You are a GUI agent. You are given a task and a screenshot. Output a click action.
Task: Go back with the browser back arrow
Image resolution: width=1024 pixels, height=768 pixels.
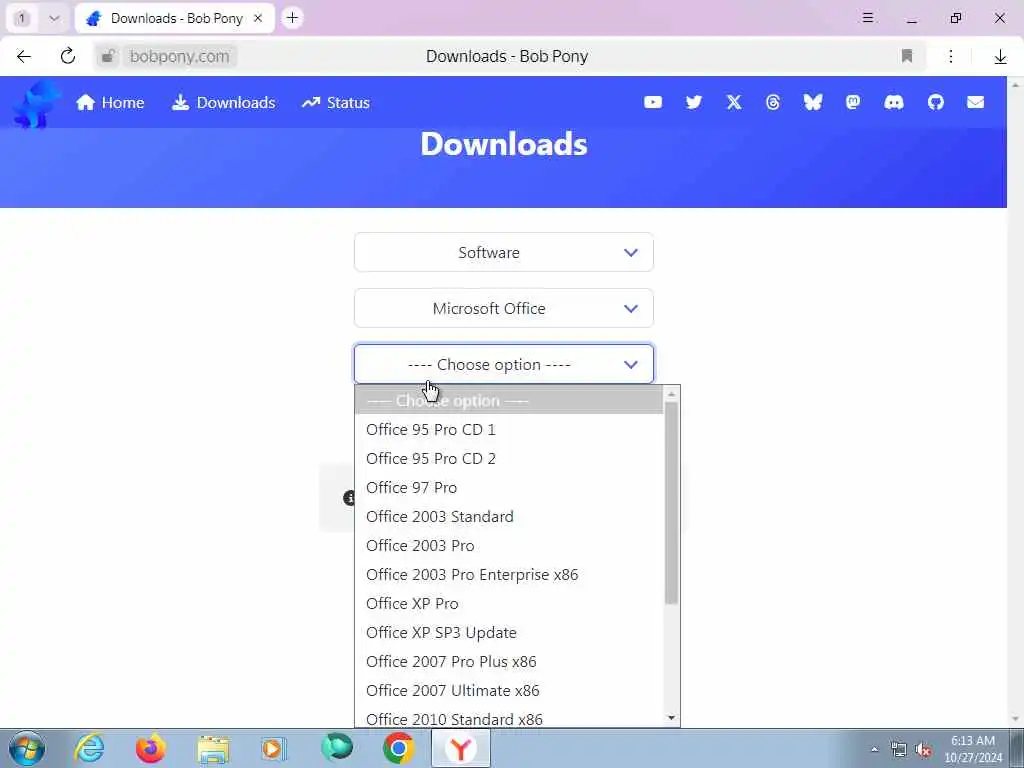pyautogui.click(x=24, y=56)
